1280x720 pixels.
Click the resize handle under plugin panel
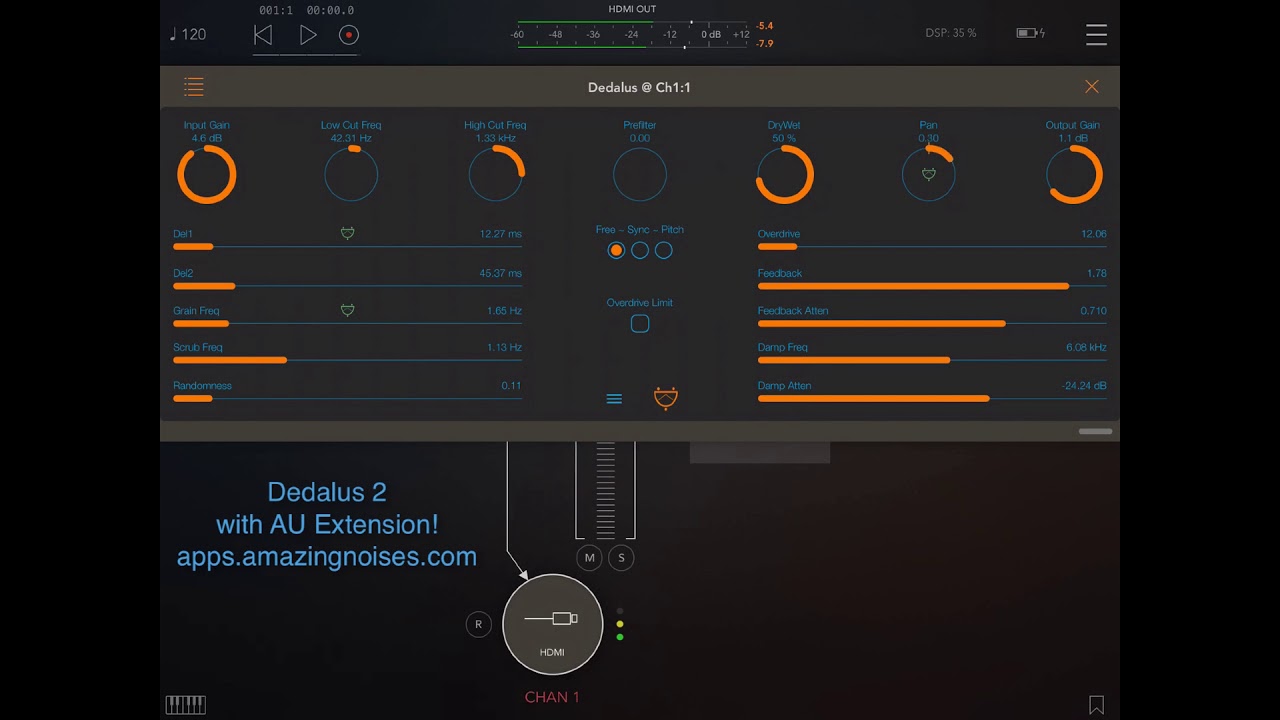tap(1095, 431)
